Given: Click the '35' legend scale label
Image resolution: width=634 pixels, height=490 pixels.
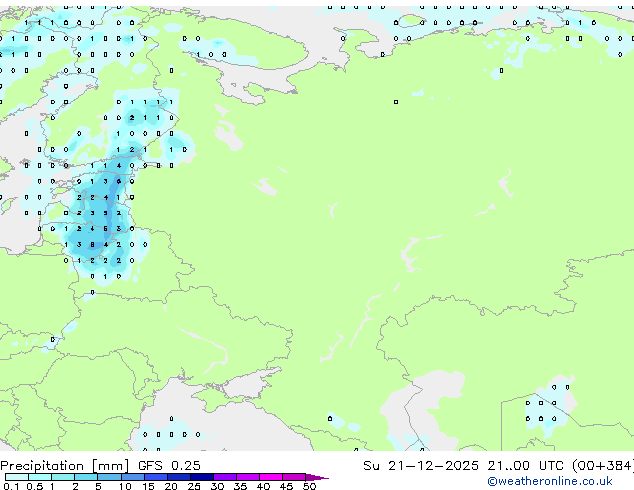Looking at the screenshot, I should [x=240, y=486].
